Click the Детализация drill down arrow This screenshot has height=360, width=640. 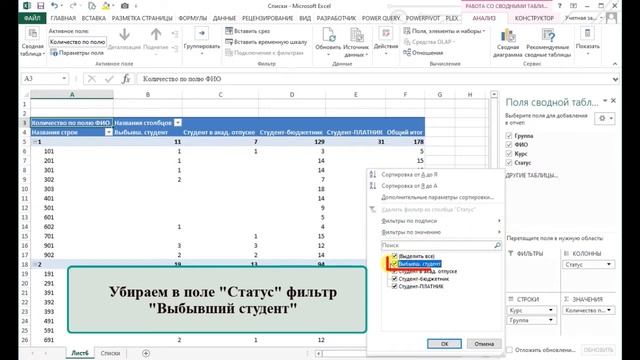tap(124, 39)
